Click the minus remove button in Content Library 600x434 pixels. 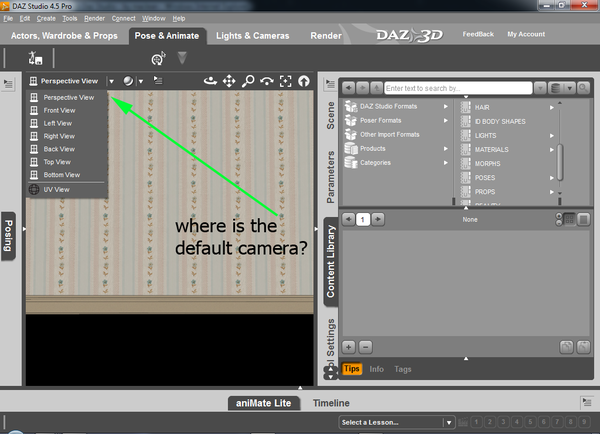(x=365, y=347)
